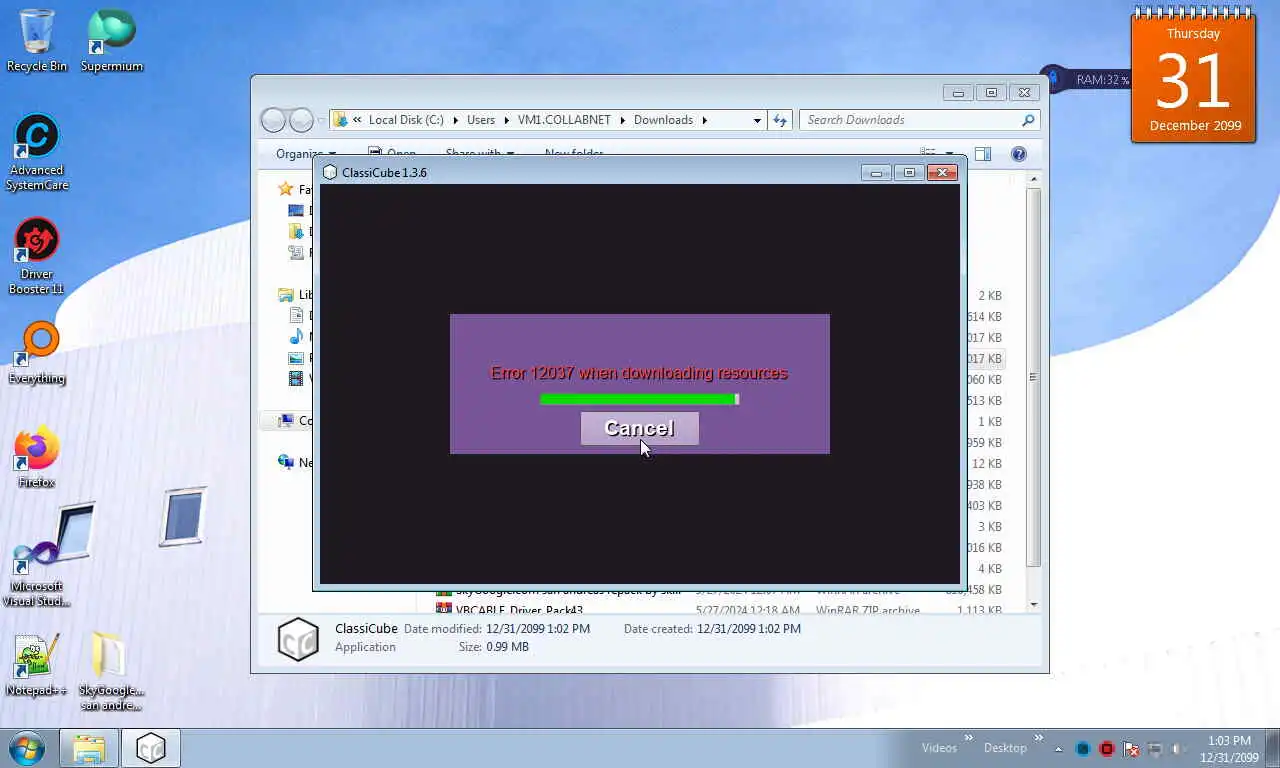Click the Explorer forward navigation button
Viewport: 1280px width, 768px height.
[x=301, y=120]
